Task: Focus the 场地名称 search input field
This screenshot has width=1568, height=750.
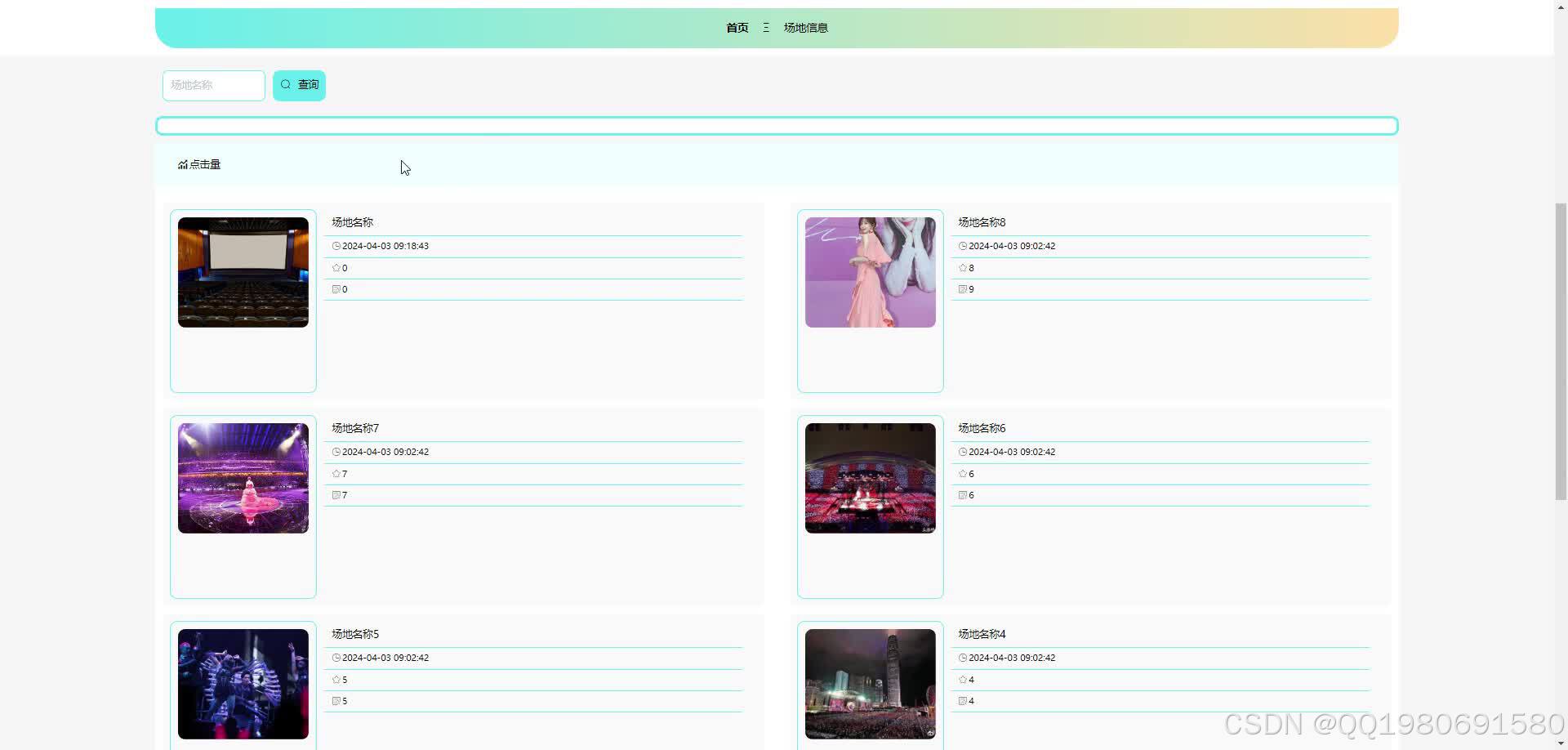Action: [214, 85]
